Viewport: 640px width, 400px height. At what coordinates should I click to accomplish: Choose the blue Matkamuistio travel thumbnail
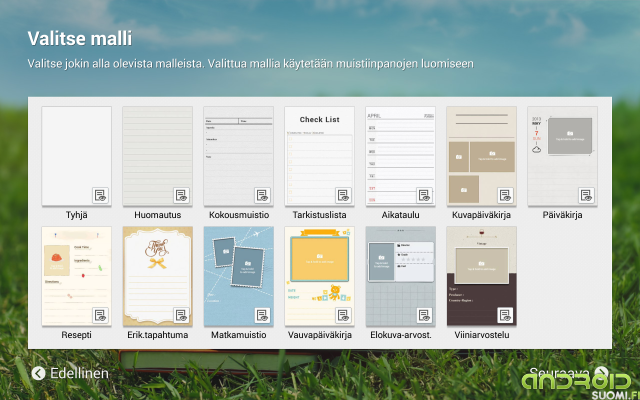pos(238,276)
